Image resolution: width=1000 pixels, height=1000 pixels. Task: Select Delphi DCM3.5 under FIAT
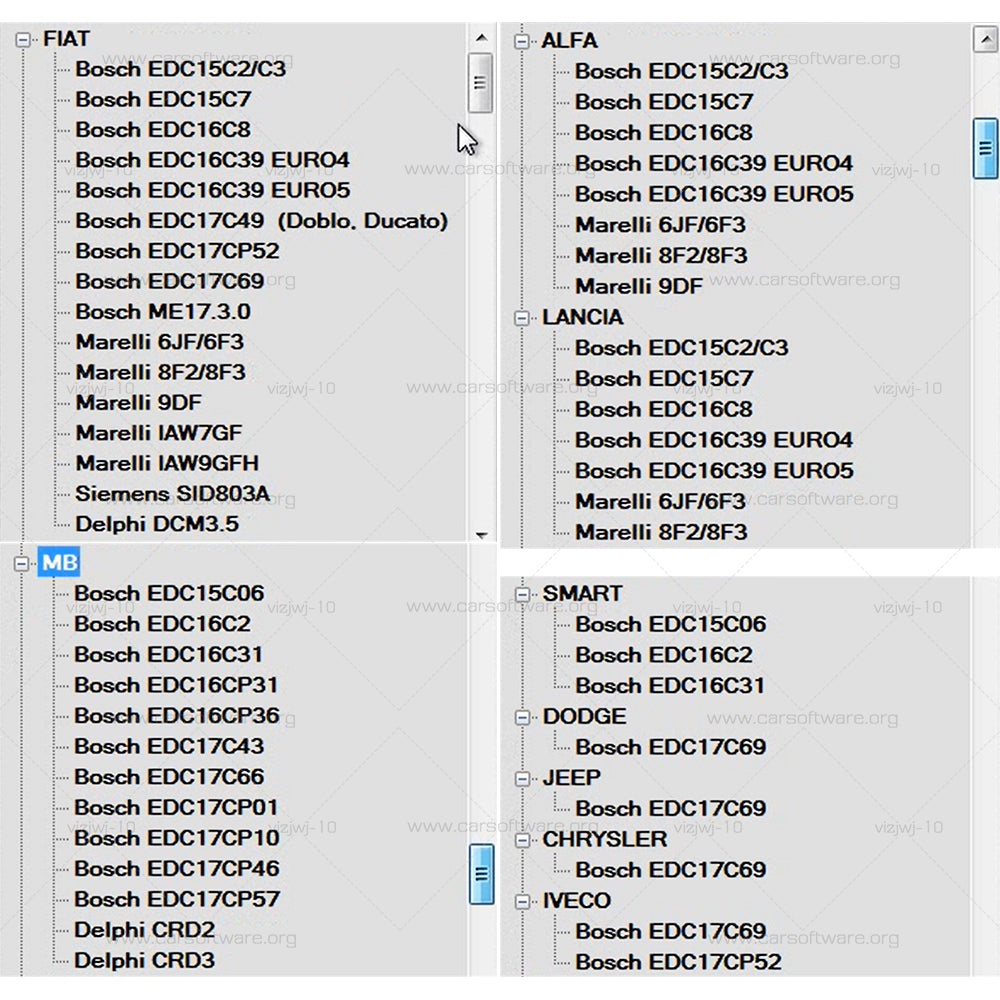(x=157, y=524)
